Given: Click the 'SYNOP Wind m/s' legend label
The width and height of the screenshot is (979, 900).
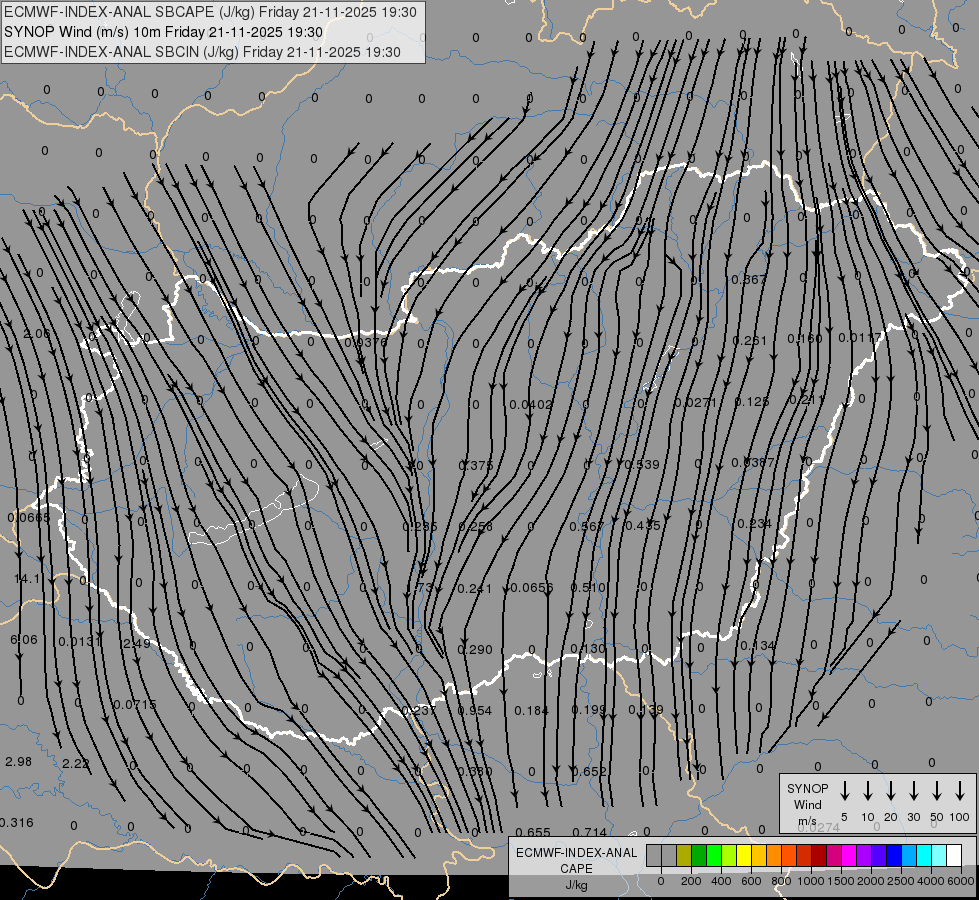Looking at the screenshot, I should pos(807,804).
